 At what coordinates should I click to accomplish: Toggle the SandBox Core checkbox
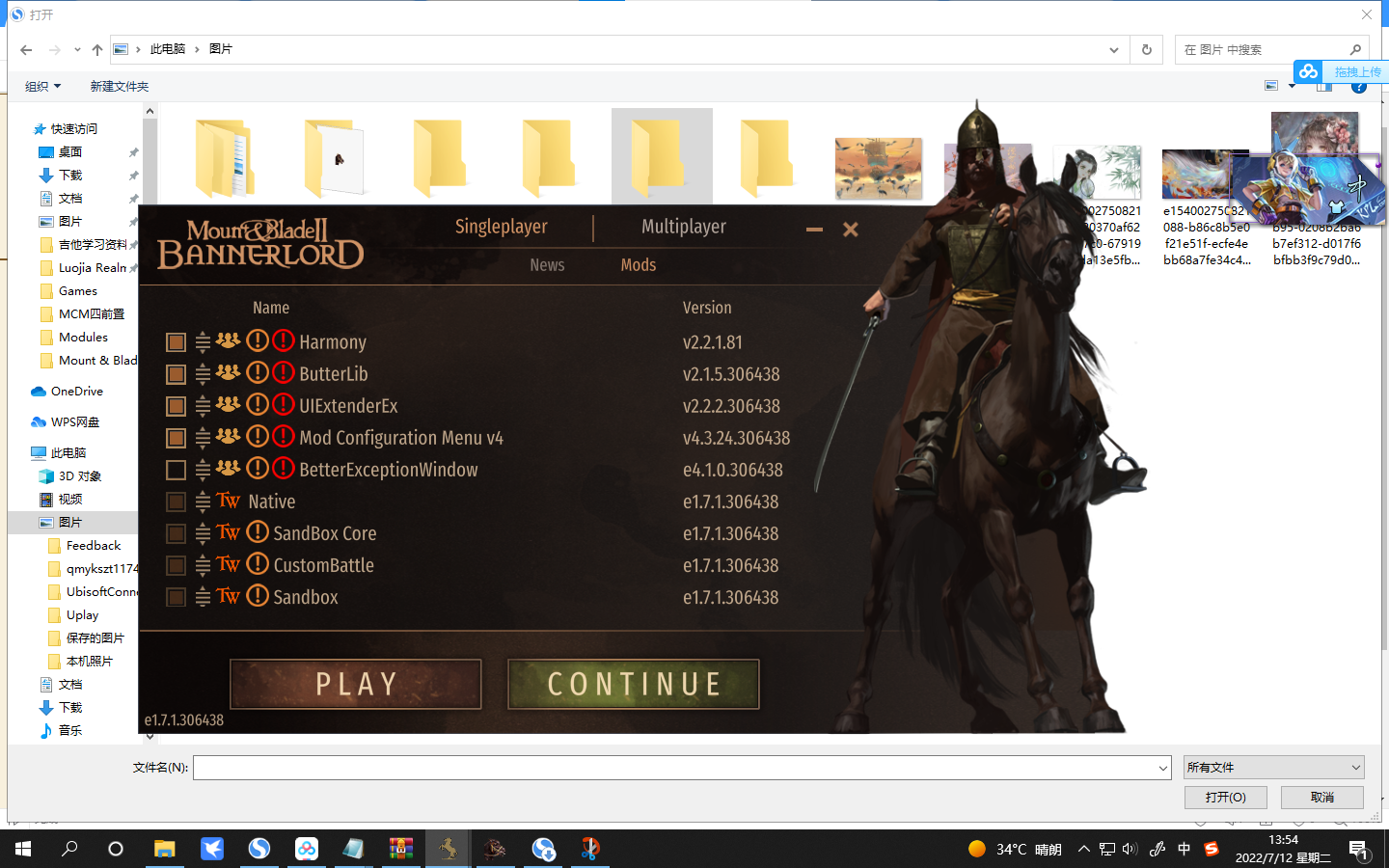(x=176, y=533)
